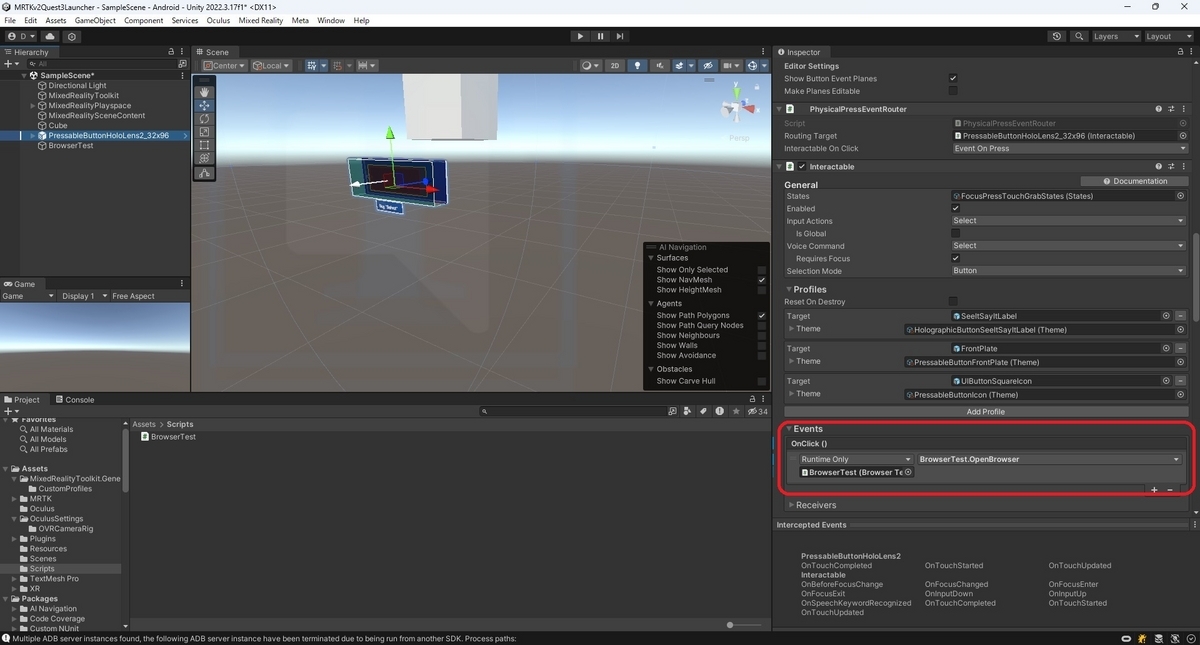This screenshot has height=645, width=1200.
Task: Open the Selection Mode dropdown showing Button
Action: [1067, 270]
